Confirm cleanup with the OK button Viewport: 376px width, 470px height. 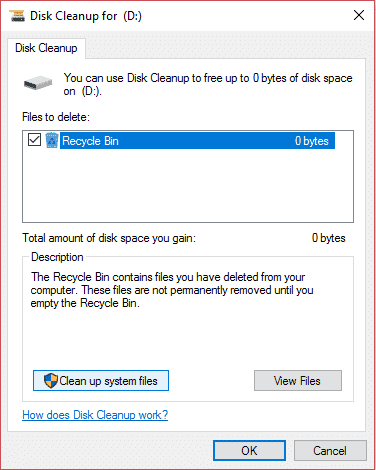click(249, 451)
